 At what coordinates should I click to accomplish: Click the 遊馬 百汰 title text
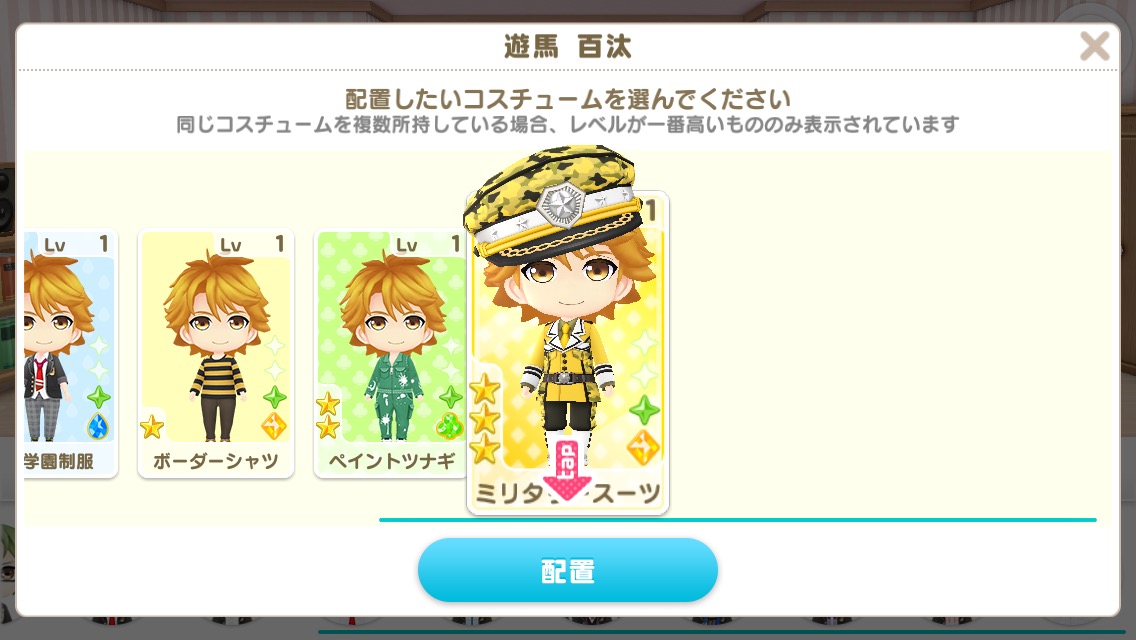point(567,47)
